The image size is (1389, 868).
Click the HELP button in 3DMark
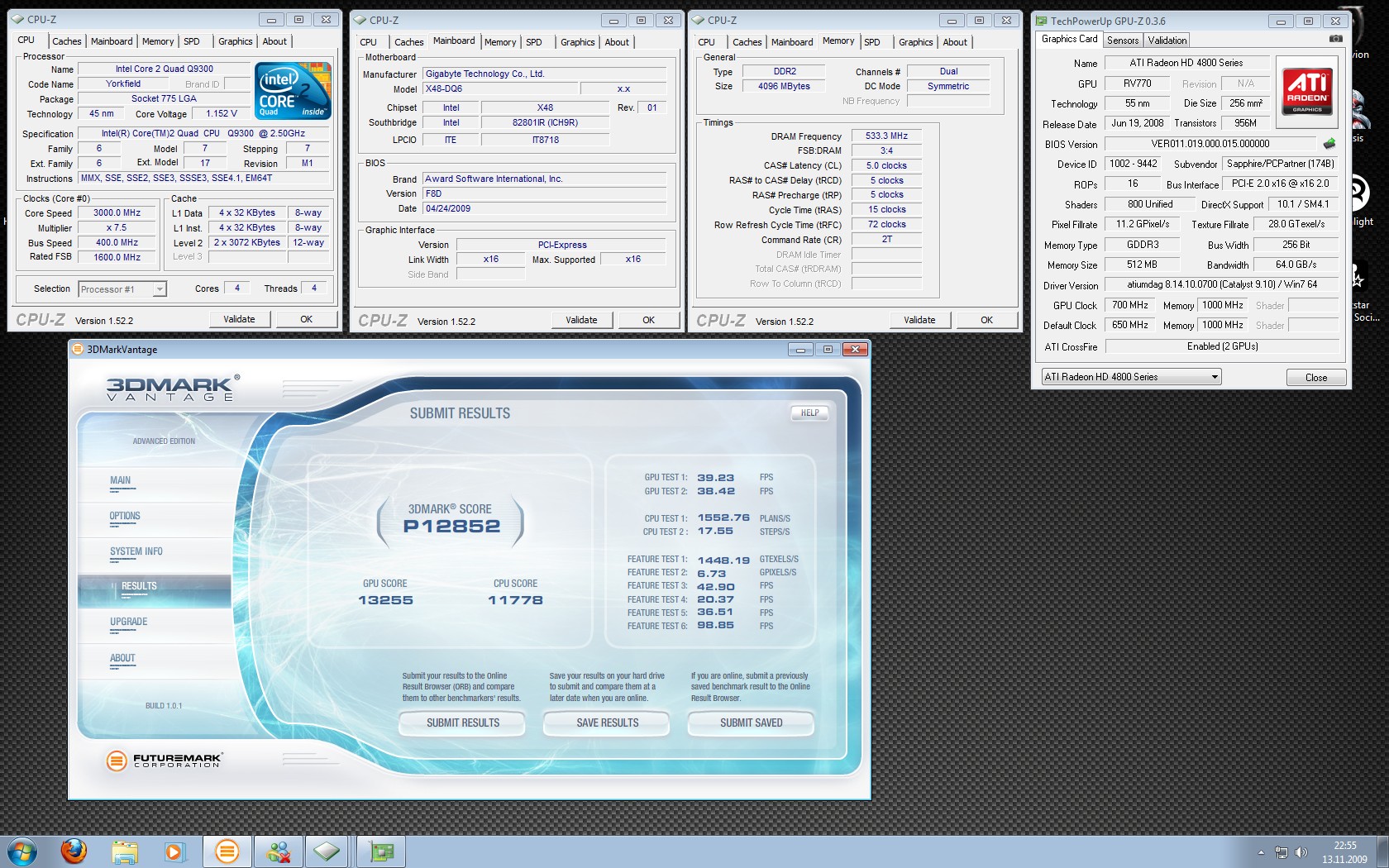click(x=809, y=413)
